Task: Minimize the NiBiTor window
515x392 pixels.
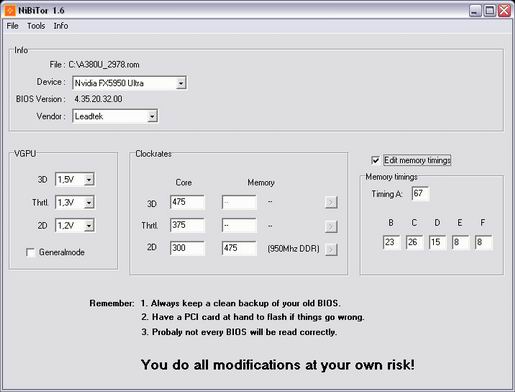Action: point(475,11)
